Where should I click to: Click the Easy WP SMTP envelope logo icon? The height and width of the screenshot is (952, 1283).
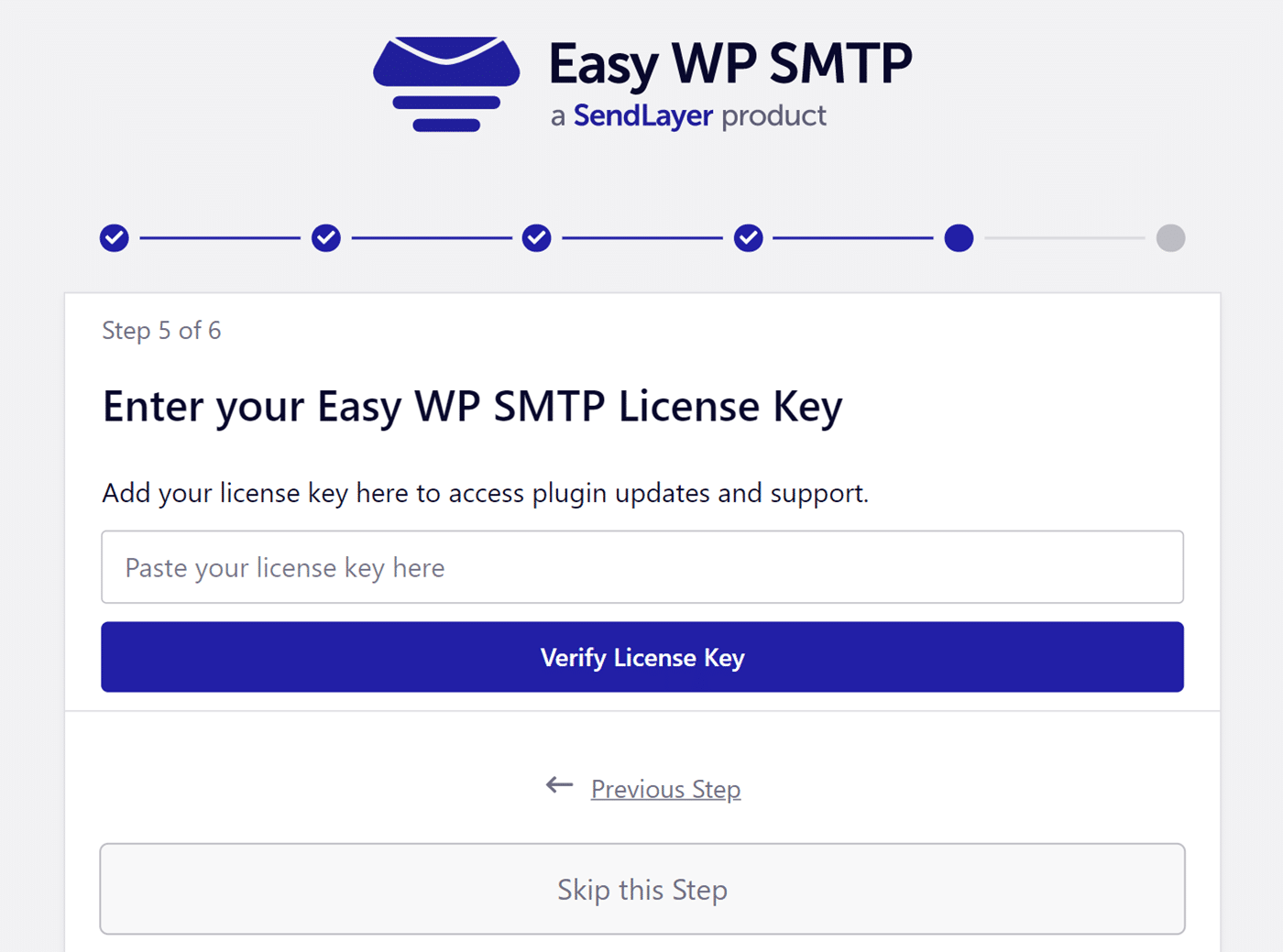[446, 84]
